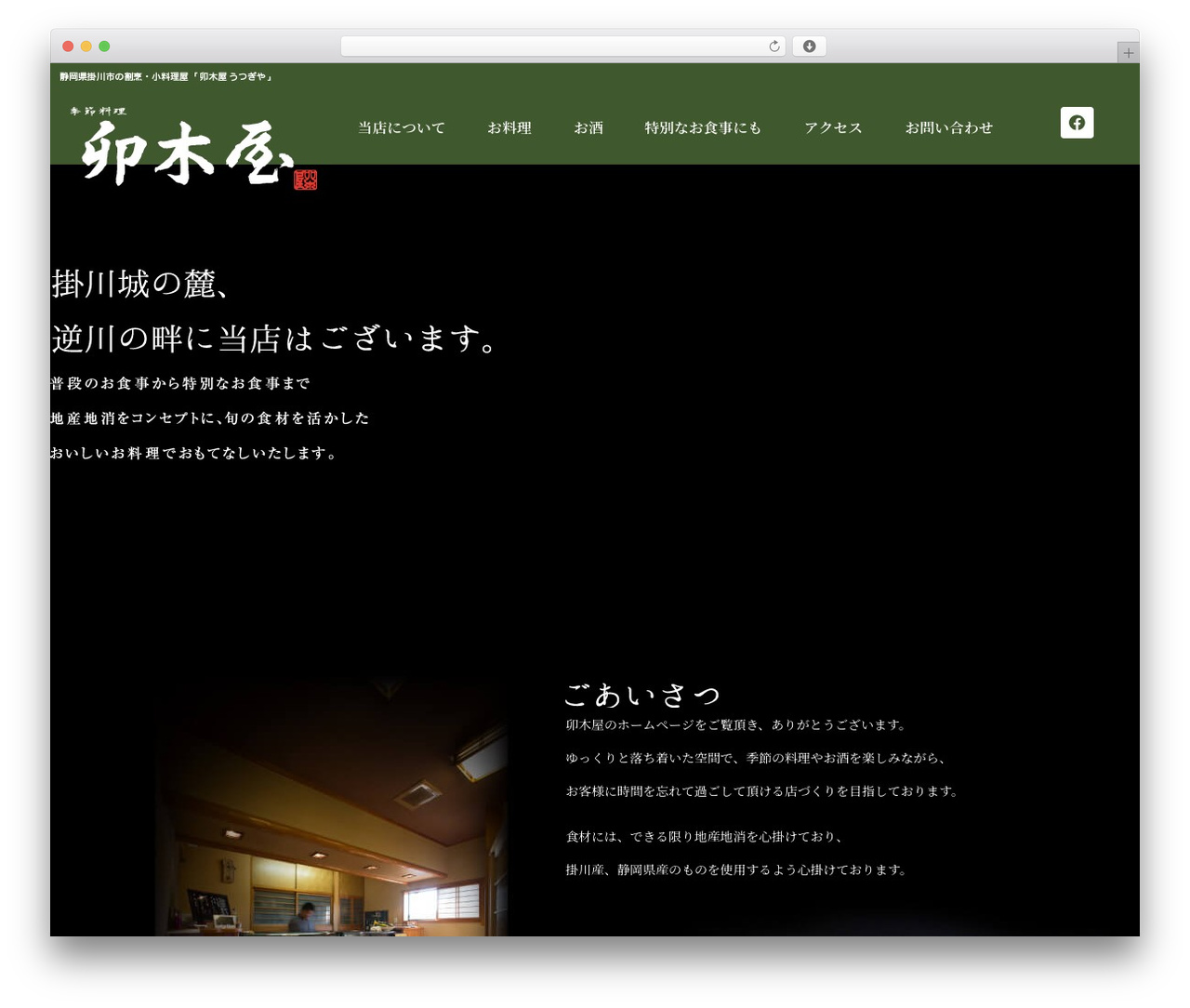1190x1008 pixels.
Task: Click the sentence ゆっくりと落ち着いた空間で
Action: tap(758, 758)
